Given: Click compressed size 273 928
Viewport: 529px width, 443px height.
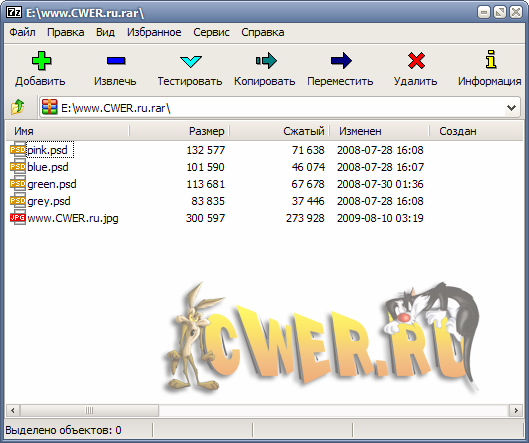Looking at the screenshot, I should [x=305, y=218].
